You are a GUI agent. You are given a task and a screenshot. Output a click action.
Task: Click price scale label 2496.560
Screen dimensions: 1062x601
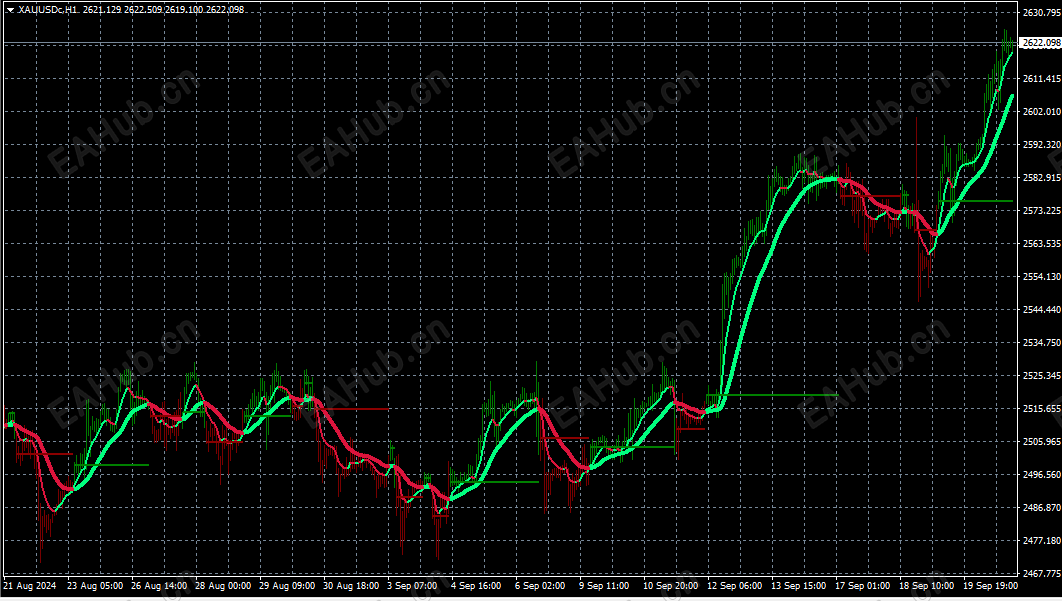point(1042,474)
